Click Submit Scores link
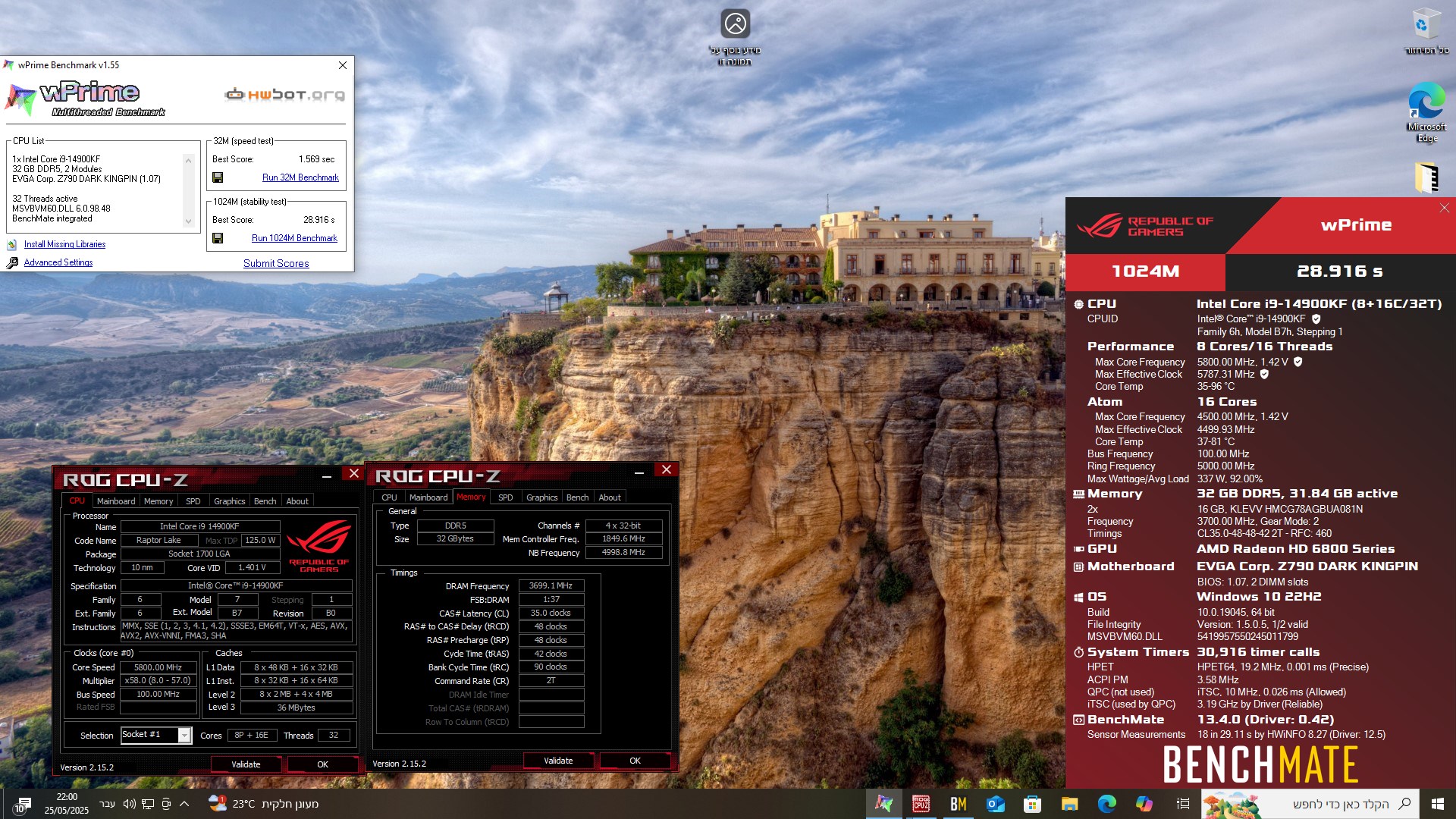This screenshot has width=1456, height=819. [x=276, y=263]
